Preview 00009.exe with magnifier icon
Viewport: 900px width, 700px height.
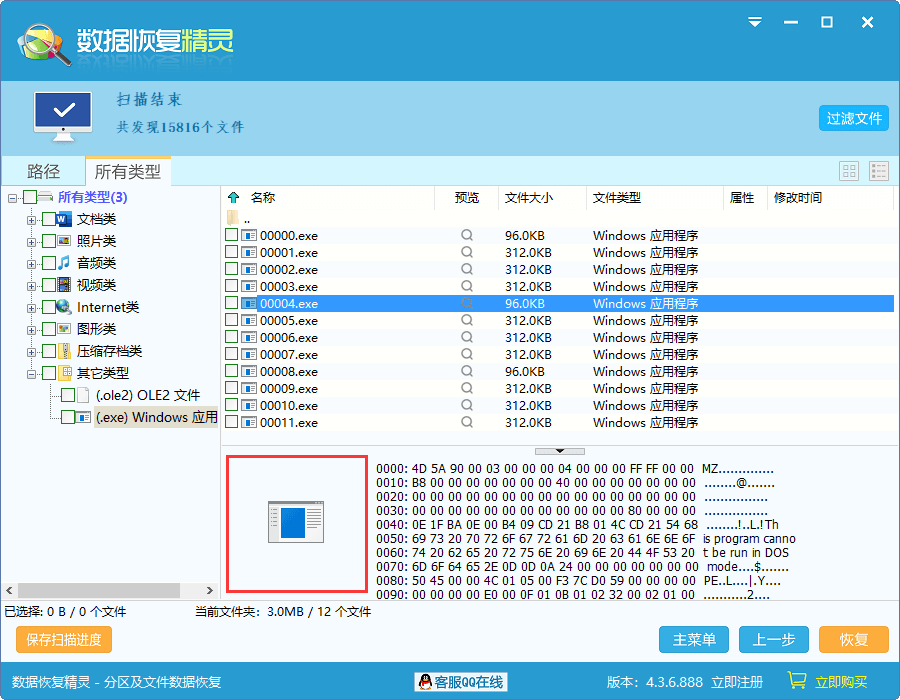(467, 388)
